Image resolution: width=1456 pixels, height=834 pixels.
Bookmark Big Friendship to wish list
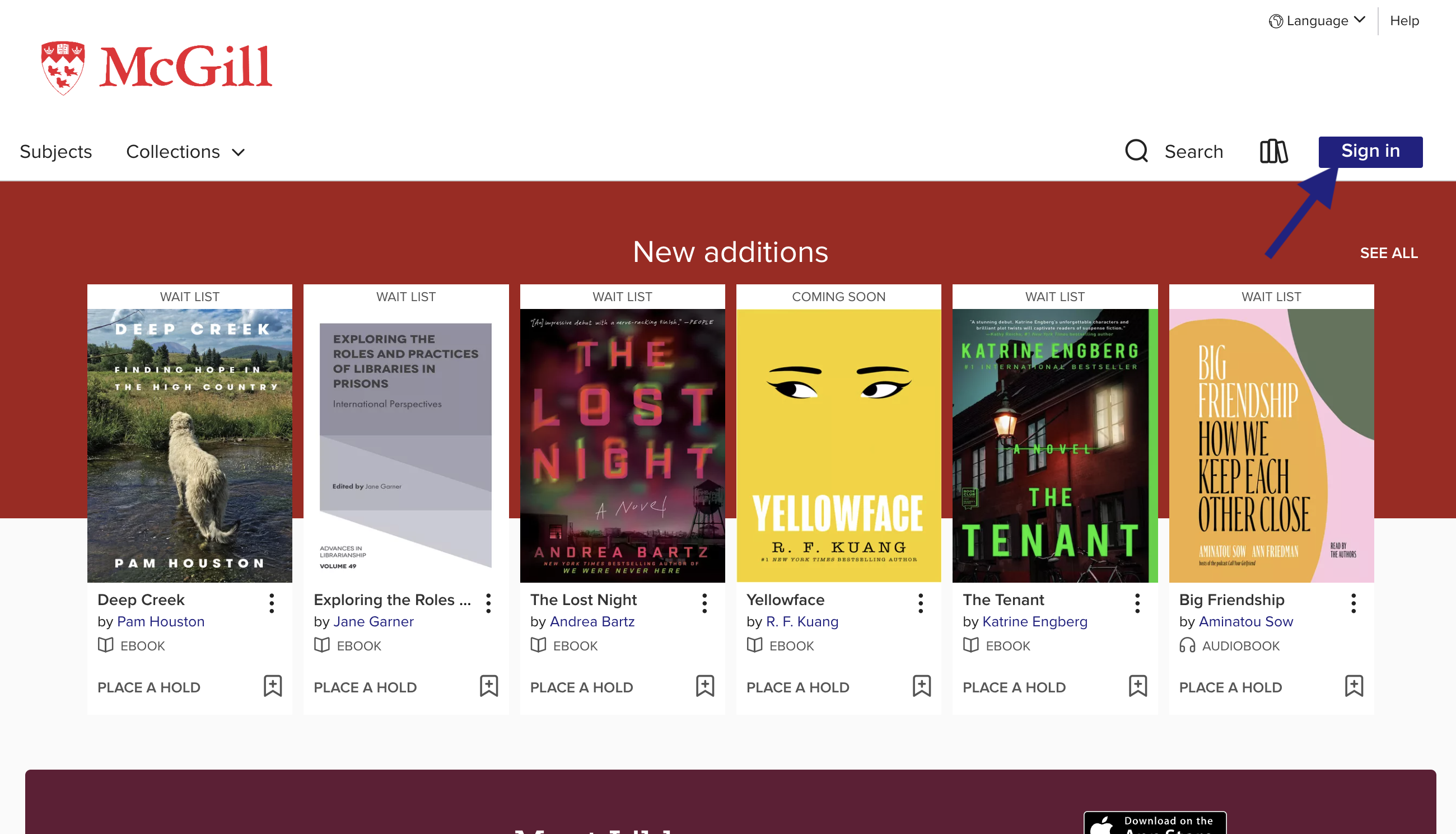1354,686
